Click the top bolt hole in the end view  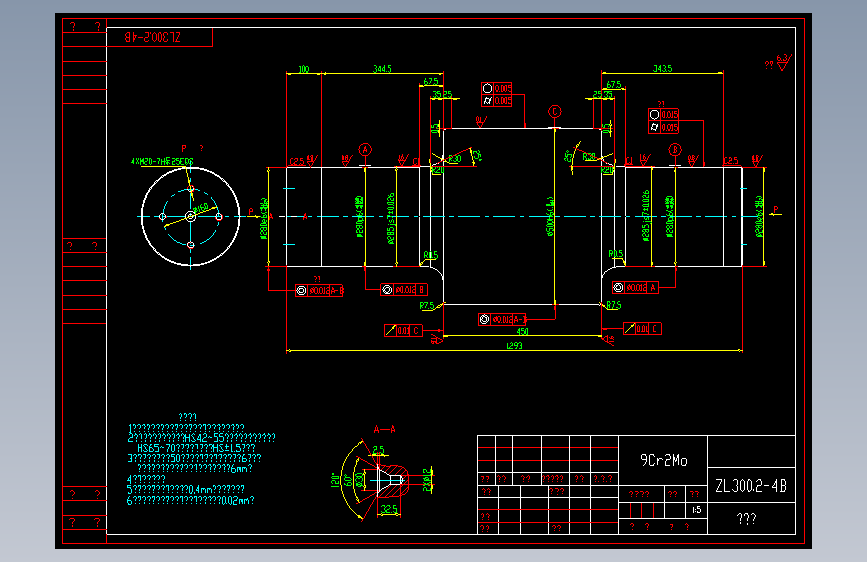tap(191, 189)
